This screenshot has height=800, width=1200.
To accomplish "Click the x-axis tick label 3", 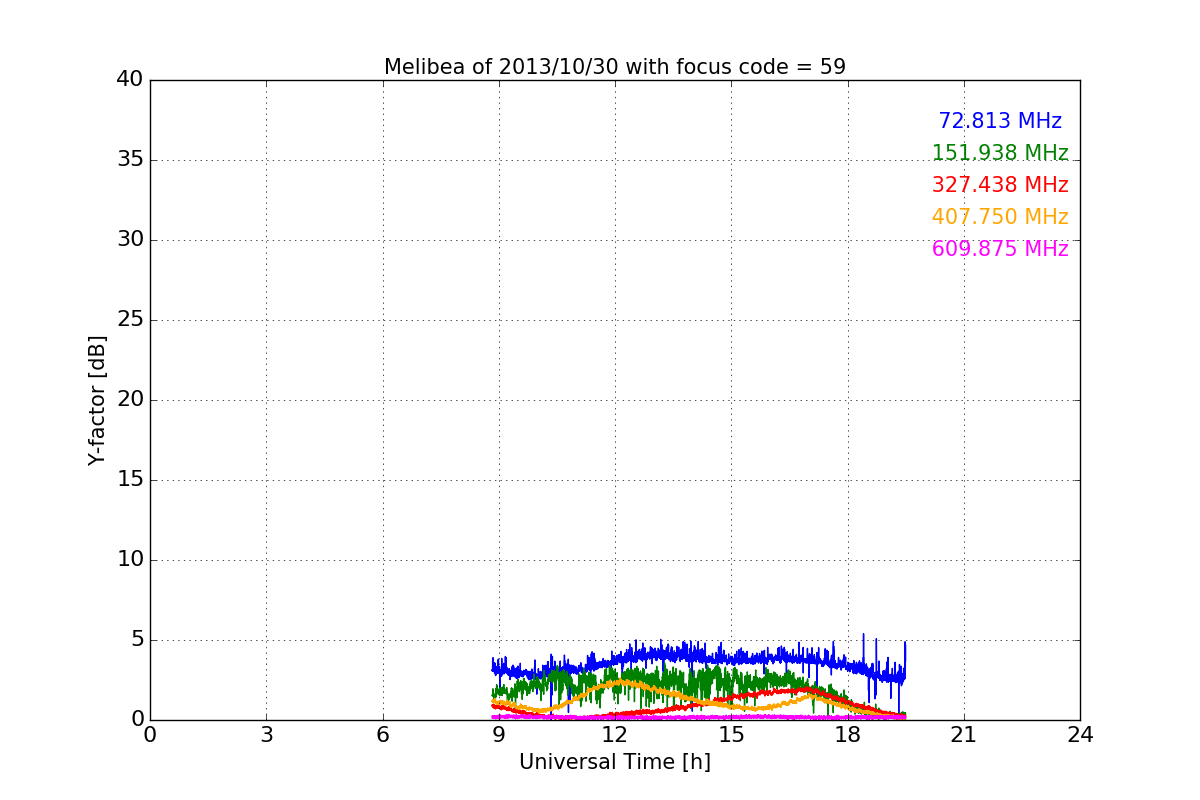I will (x=266, y=735).
